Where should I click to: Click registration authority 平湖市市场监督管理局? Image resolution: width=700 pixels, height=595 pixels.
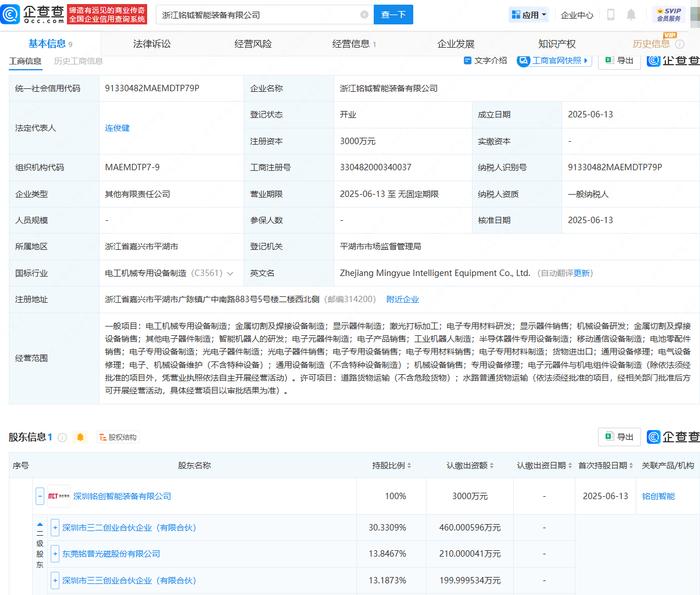(x=380, y=246)
